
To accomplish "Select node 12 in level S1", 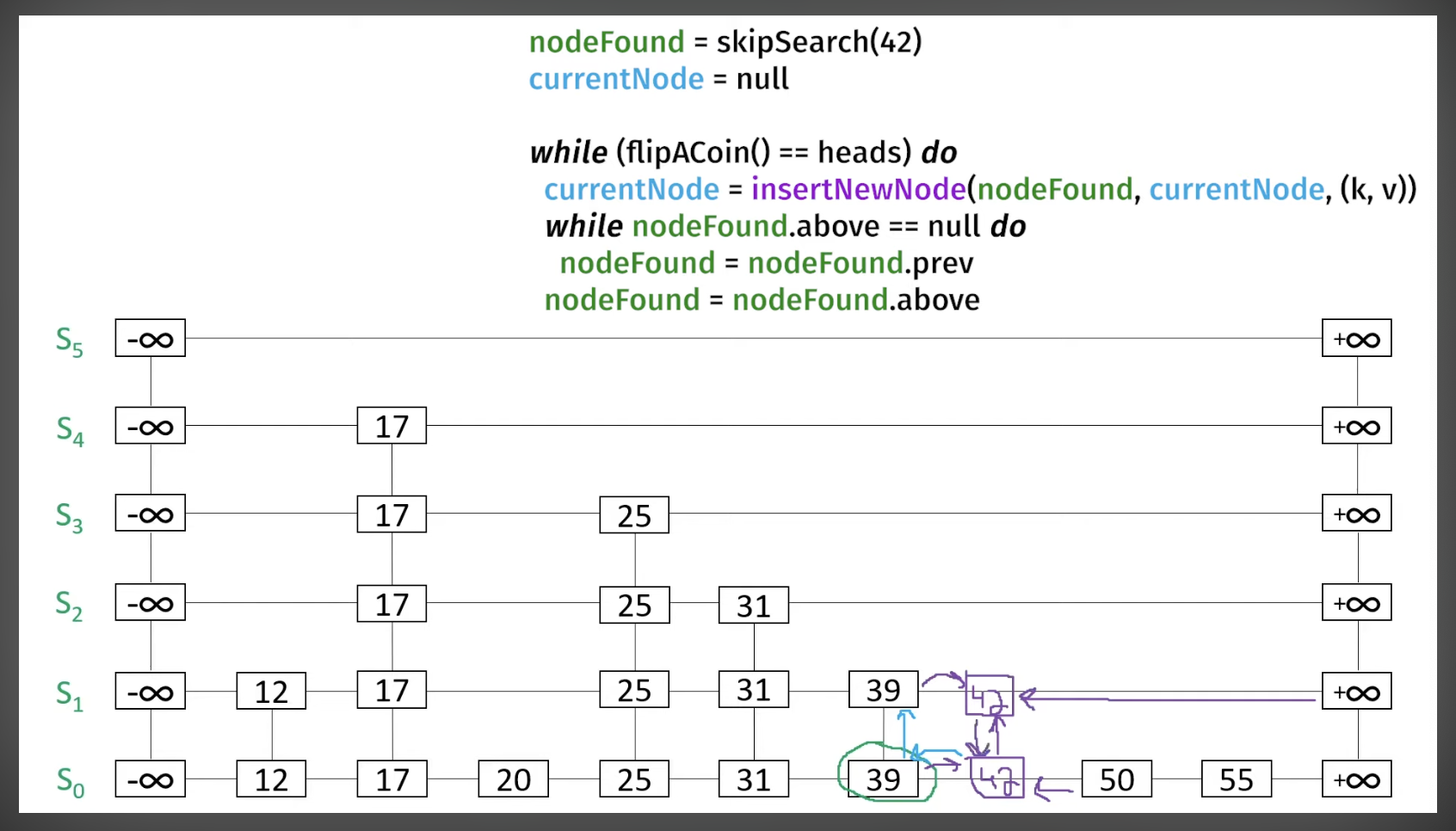I will [271, 691].
